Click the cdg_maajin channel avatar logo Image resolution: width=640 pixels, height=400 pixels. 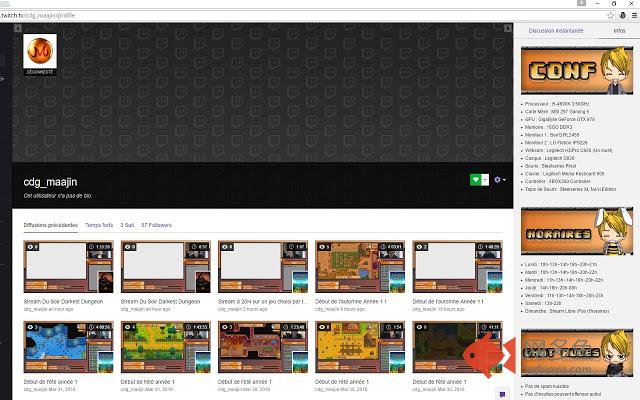click(x=40, y=51)
